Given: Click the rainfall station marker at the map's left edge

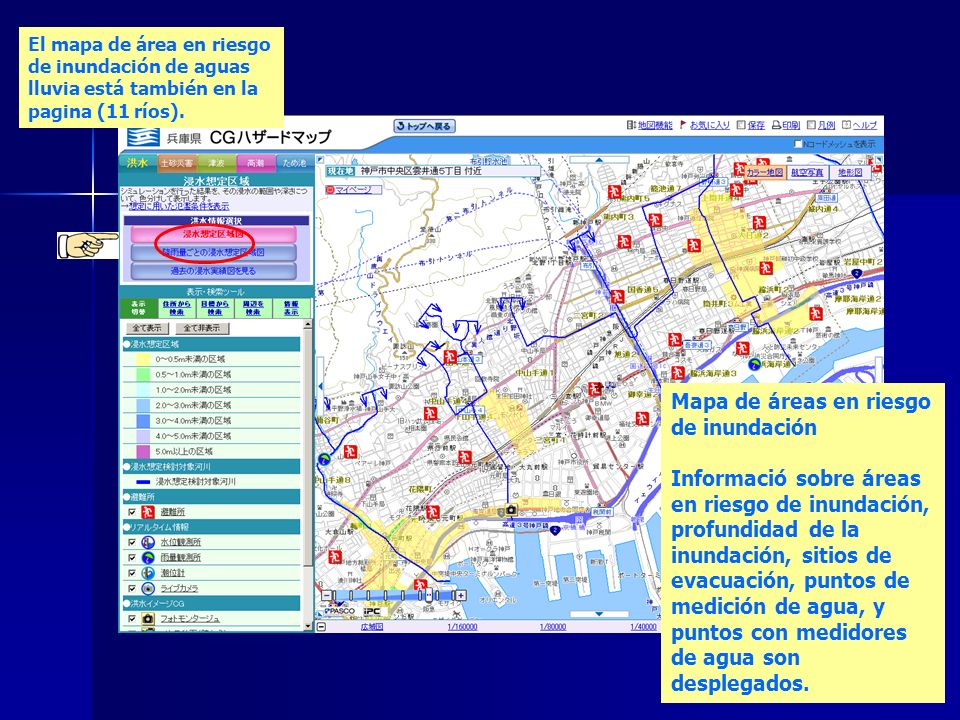Looking at the screenshot, I should [324, 459].
